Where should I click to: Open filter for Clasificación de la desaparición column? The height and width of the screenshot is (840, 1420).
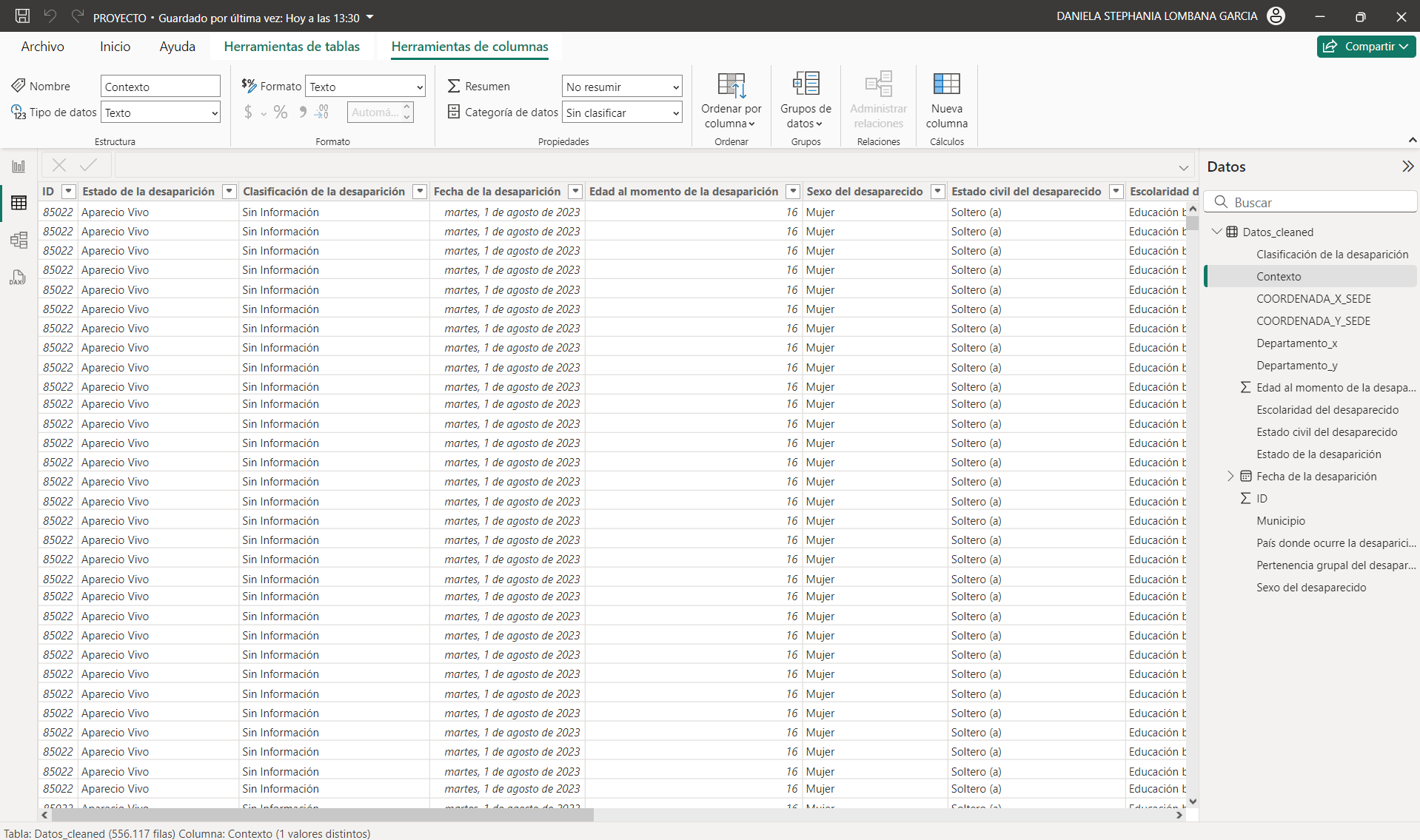tap(420, 192)
